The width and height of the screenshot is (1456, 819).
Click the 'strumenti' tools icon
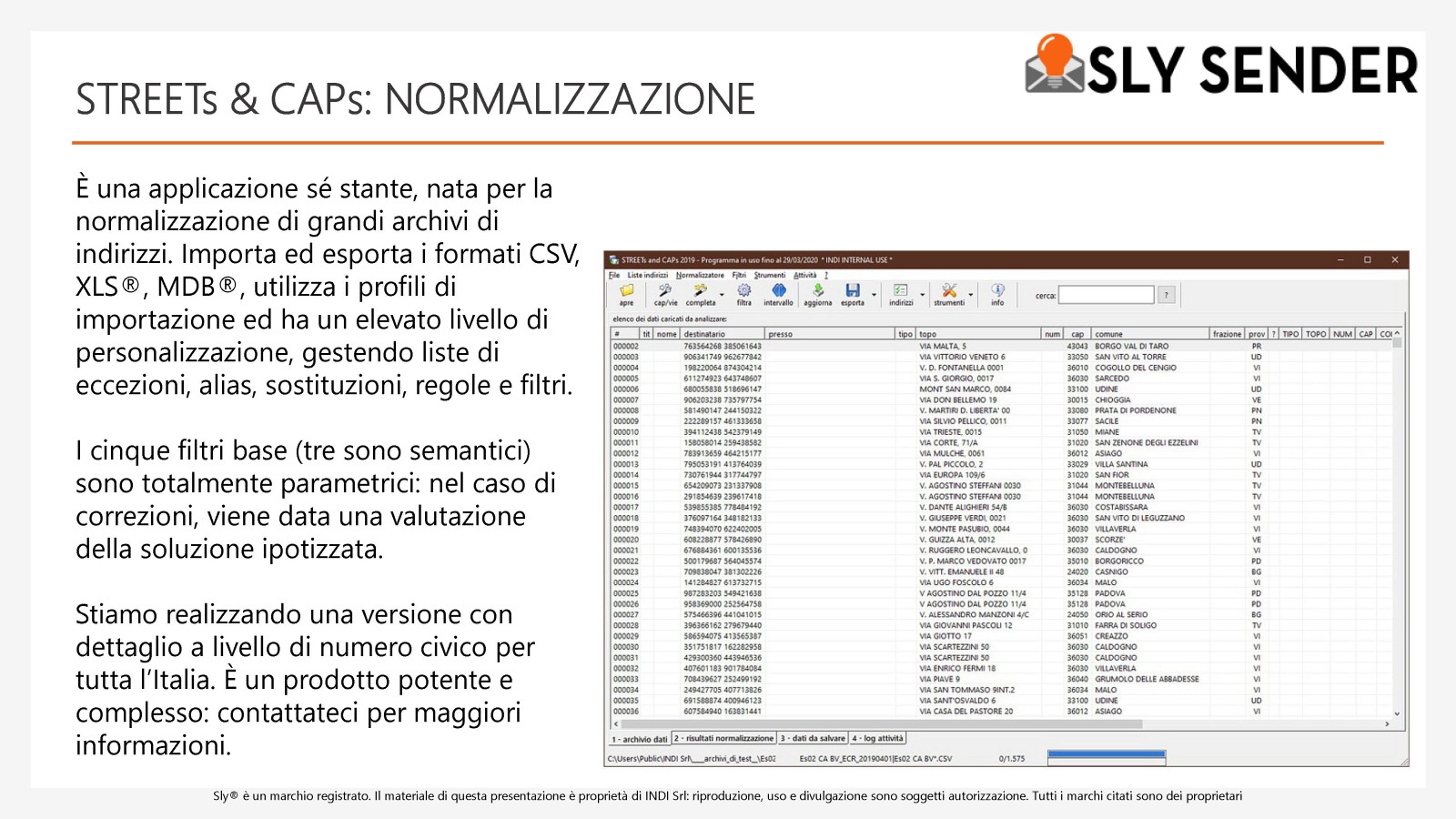click(x=949, y=290)
